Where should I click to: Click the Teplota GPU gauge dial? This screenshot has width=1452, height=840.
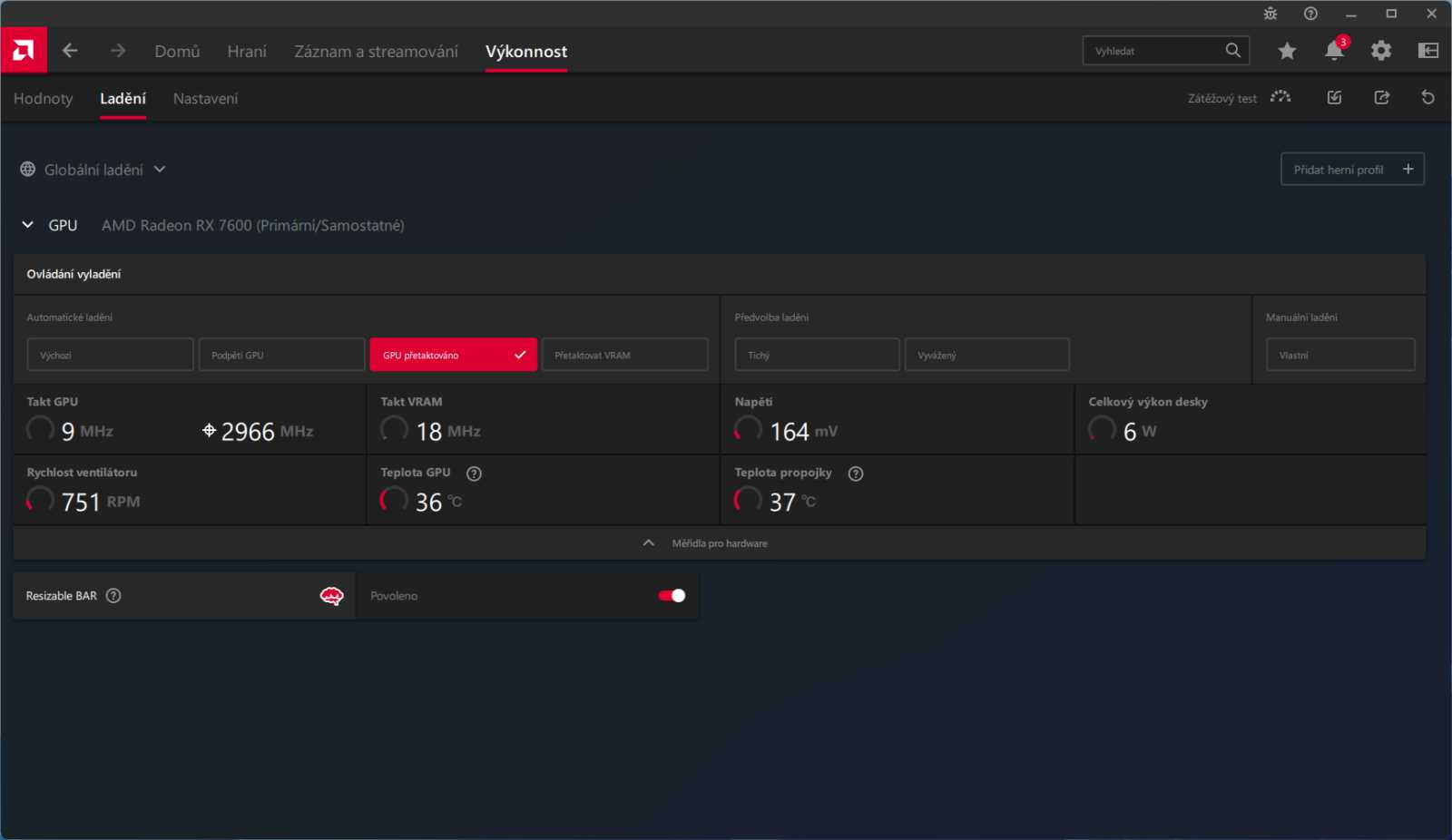[x=394, y=500]
